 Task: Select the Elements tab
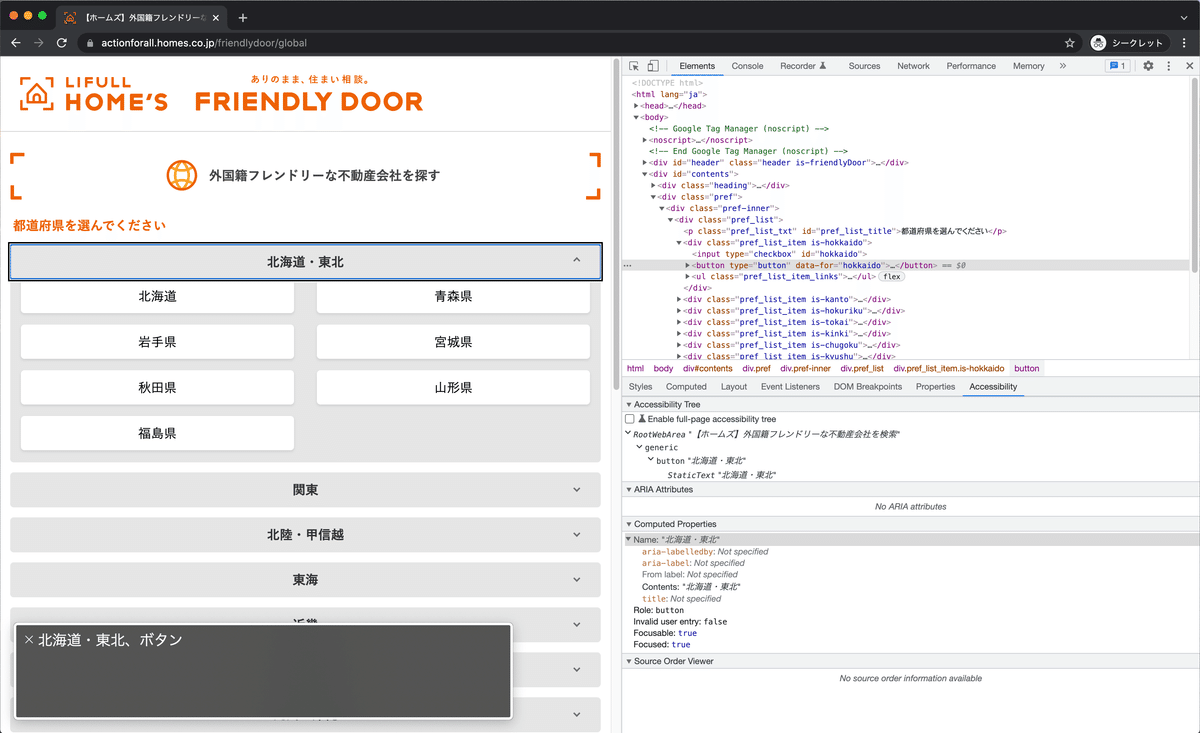[x=697, y=66]
